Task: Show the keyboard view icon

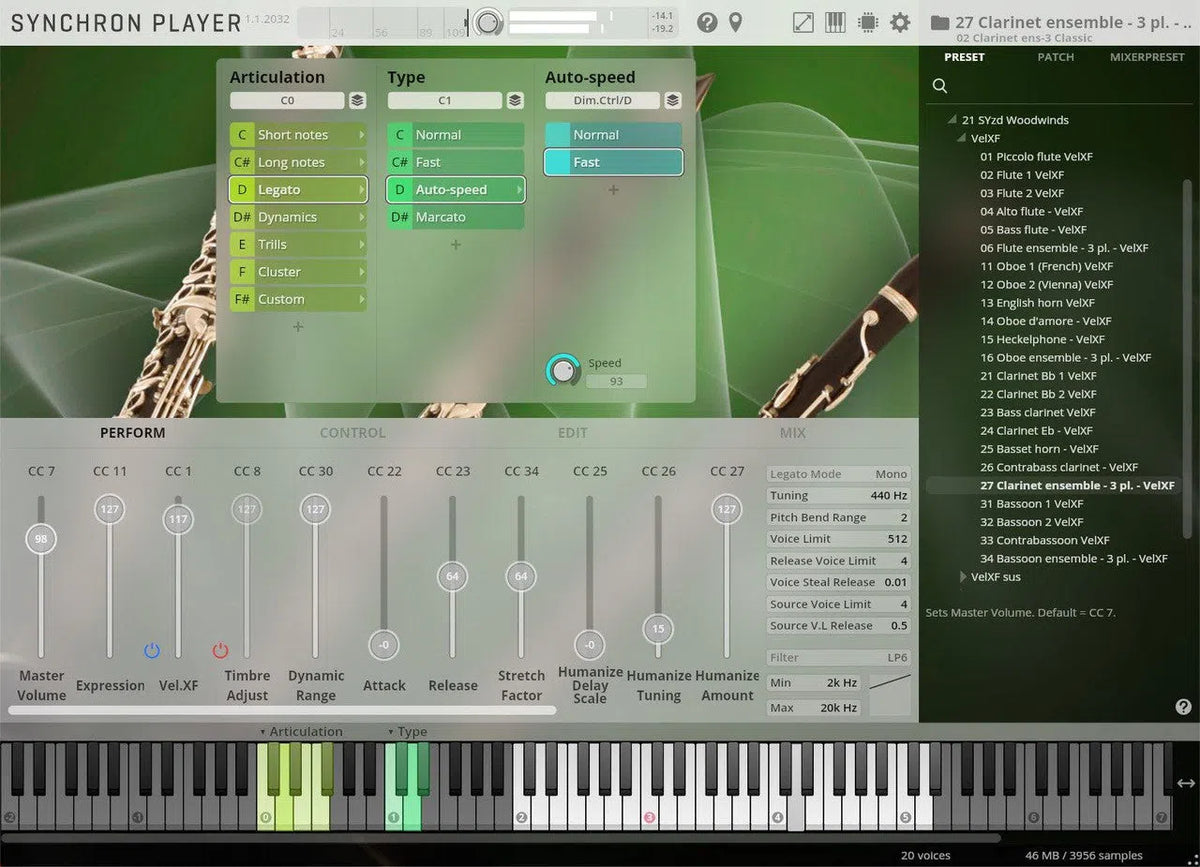Action: click(x=835, y=22)
